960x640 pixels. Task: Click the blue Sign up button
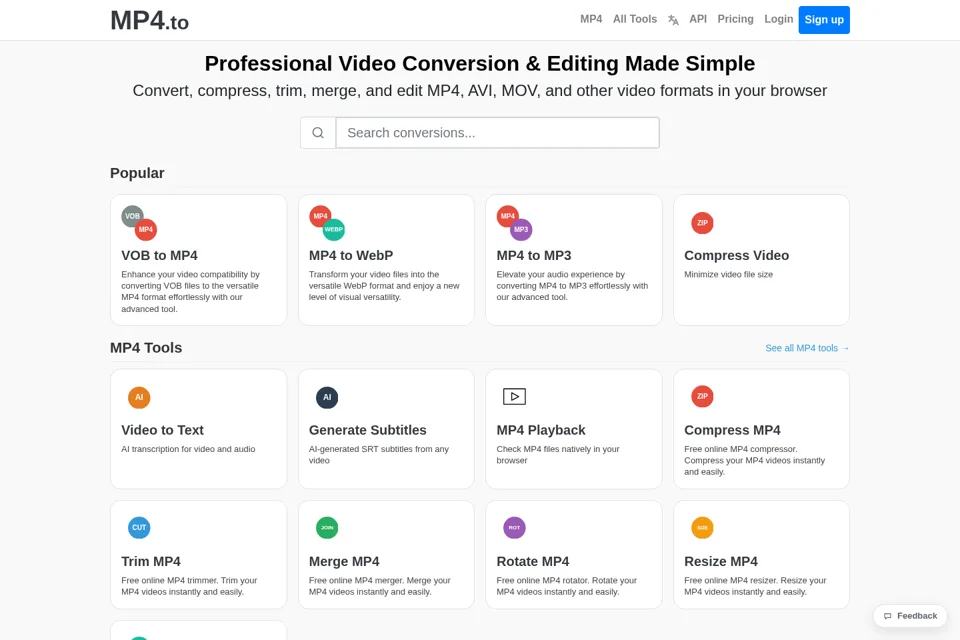(x=824, y=20)
